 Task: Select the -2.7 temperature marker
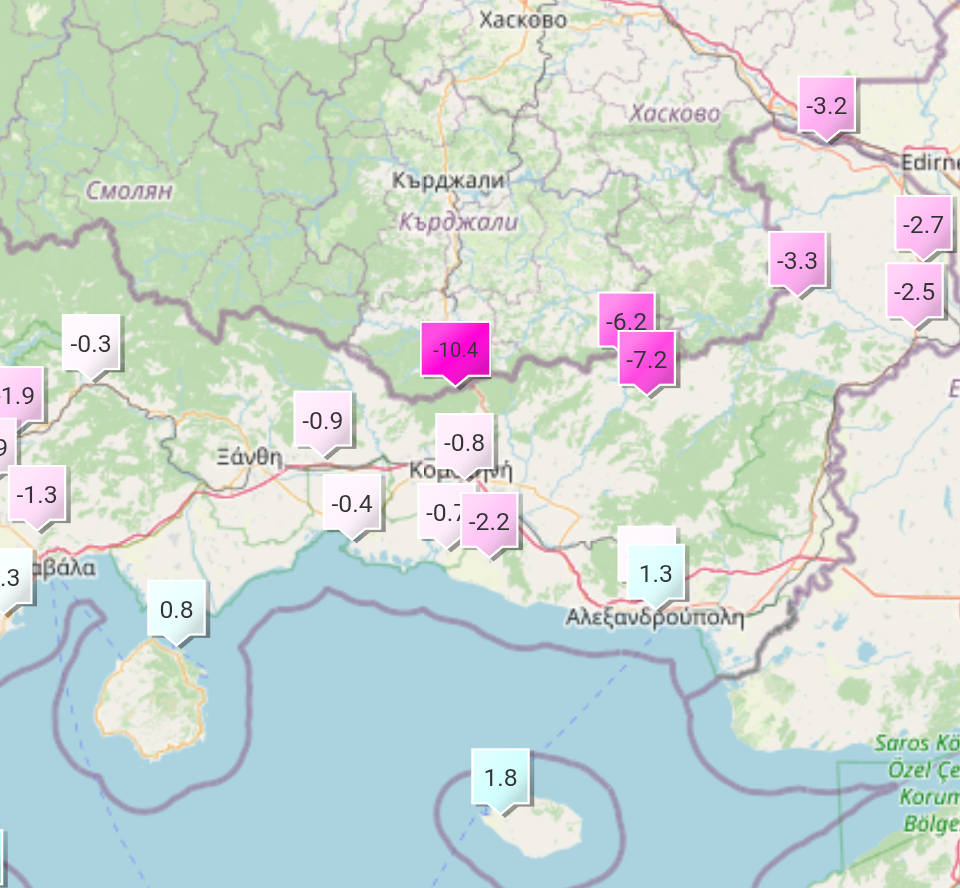tap(922, 225)
